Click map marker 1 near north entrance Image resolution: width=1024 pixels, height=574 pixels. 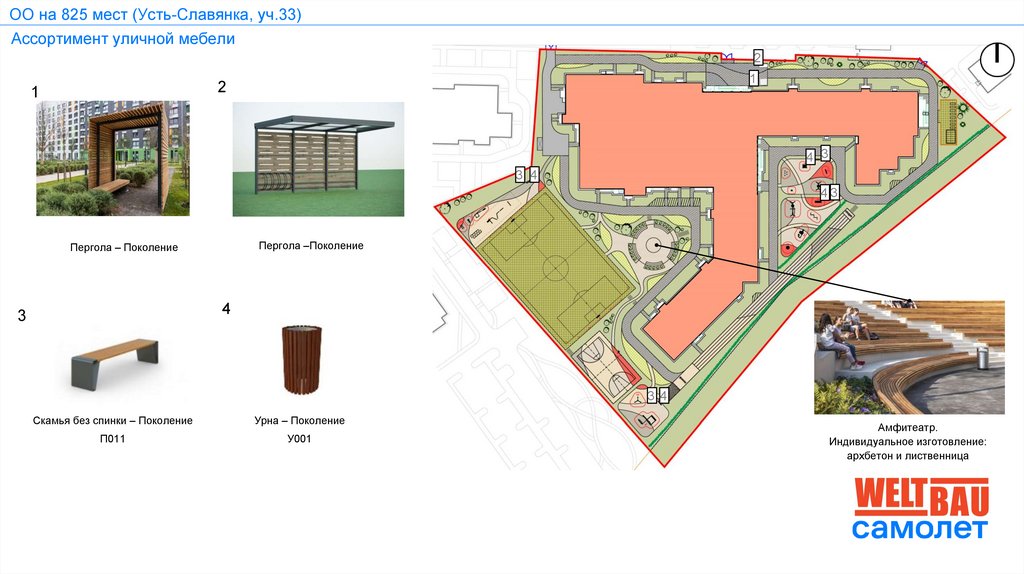pyautogui.click(x=754, y=79)
